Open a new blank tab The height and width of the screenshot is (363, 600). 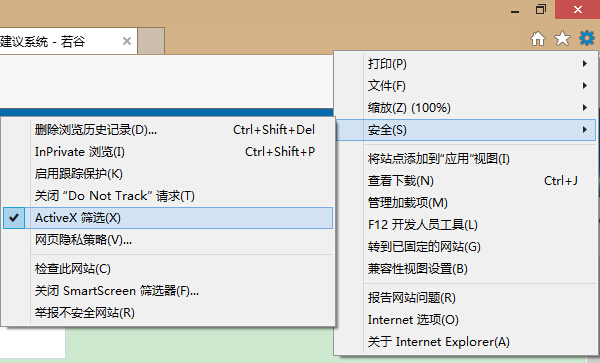tap(151, 41)
